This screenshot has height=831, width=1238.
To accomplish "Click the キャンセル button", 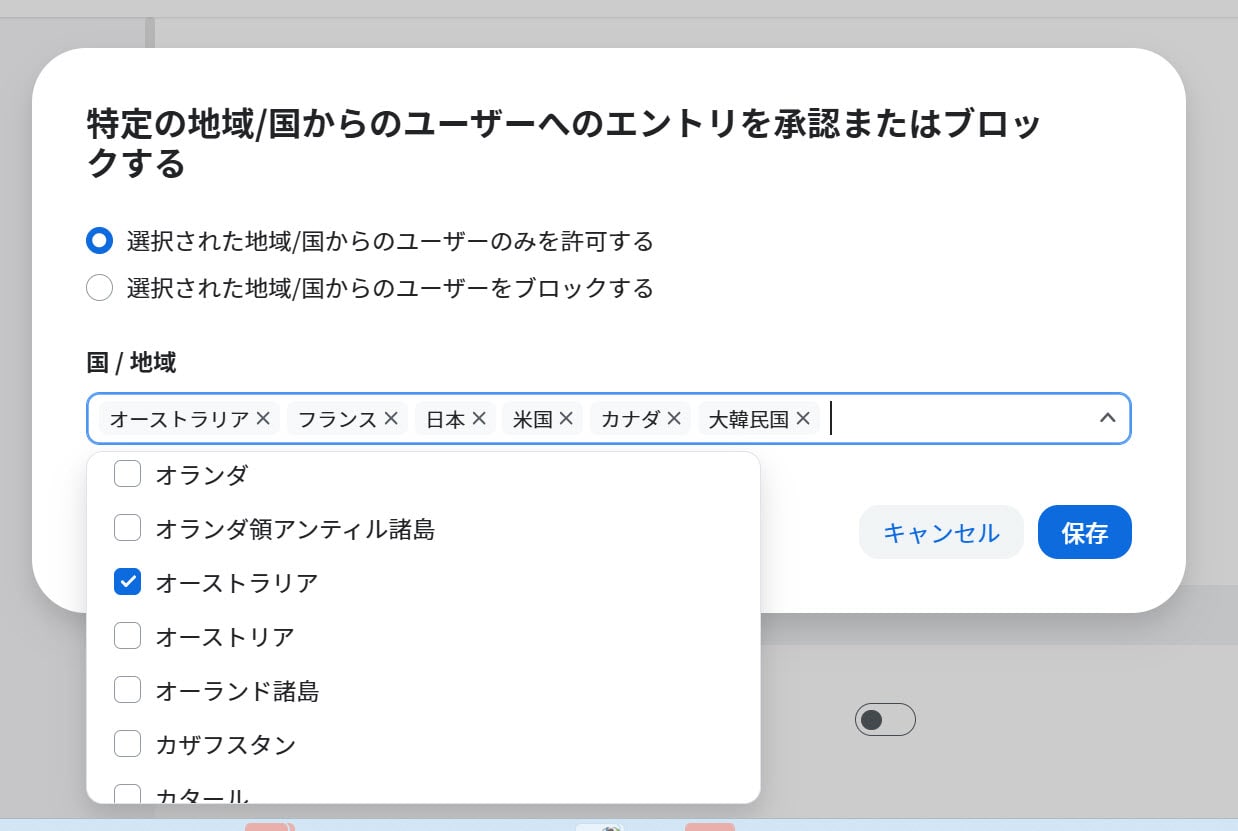I will click(x=940, y=532).
